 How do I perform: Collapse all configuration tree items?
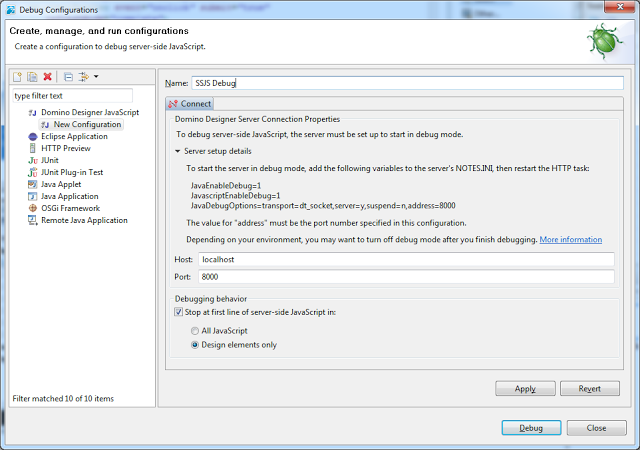pyautogui.click(x=68, y=77)
